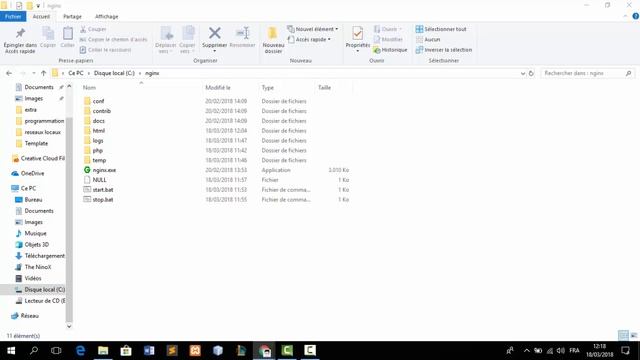Click the Renommer icon
640x360 pixels.
tap(242, 38)
